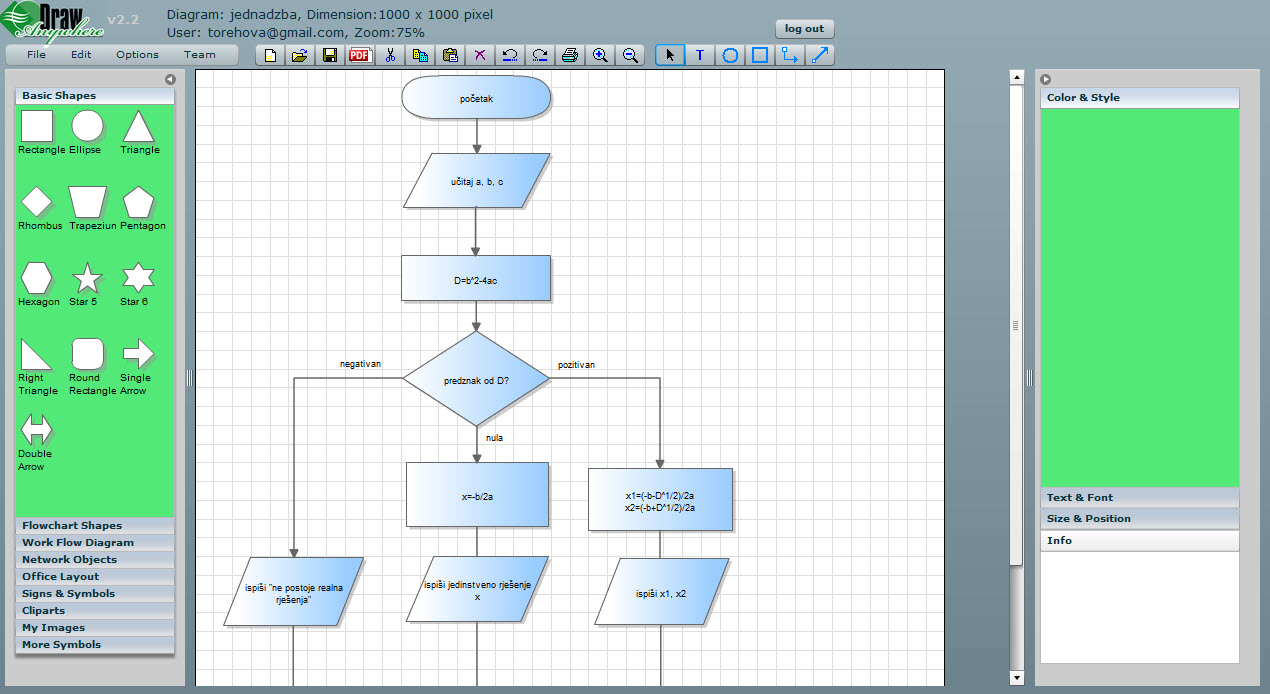The height and width of the screenshot is (694, 1270).
Task: Expand the Flowchart Shapes section
Action: coord(95,525)
